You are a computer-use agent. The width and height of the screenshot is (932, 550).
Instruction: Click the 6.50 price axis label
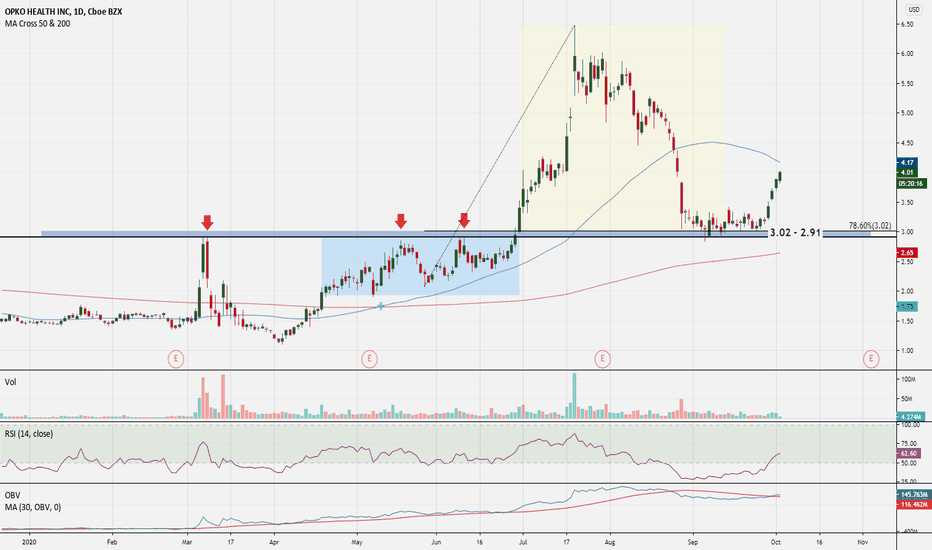pyautogui.click(x=907, y=24)
